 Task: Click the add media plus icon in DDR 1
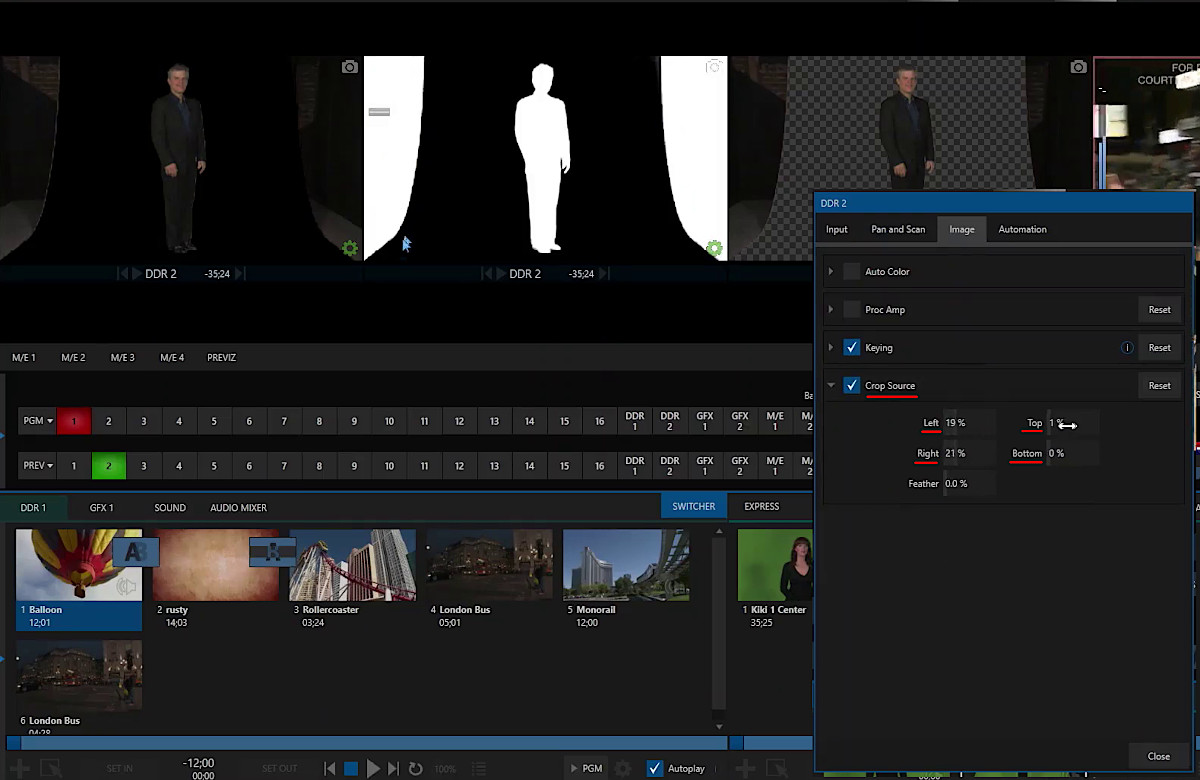coord(20,768)
